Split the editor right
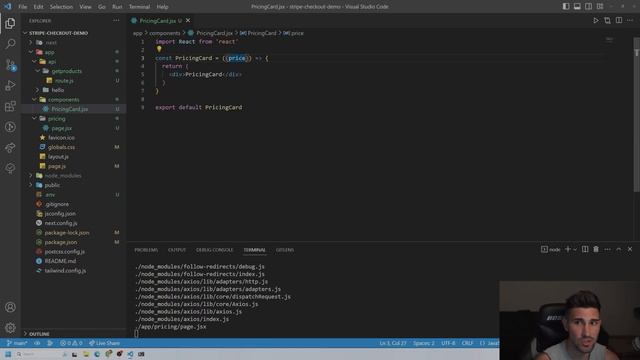 pyautogui.click(x=619, y=20)
